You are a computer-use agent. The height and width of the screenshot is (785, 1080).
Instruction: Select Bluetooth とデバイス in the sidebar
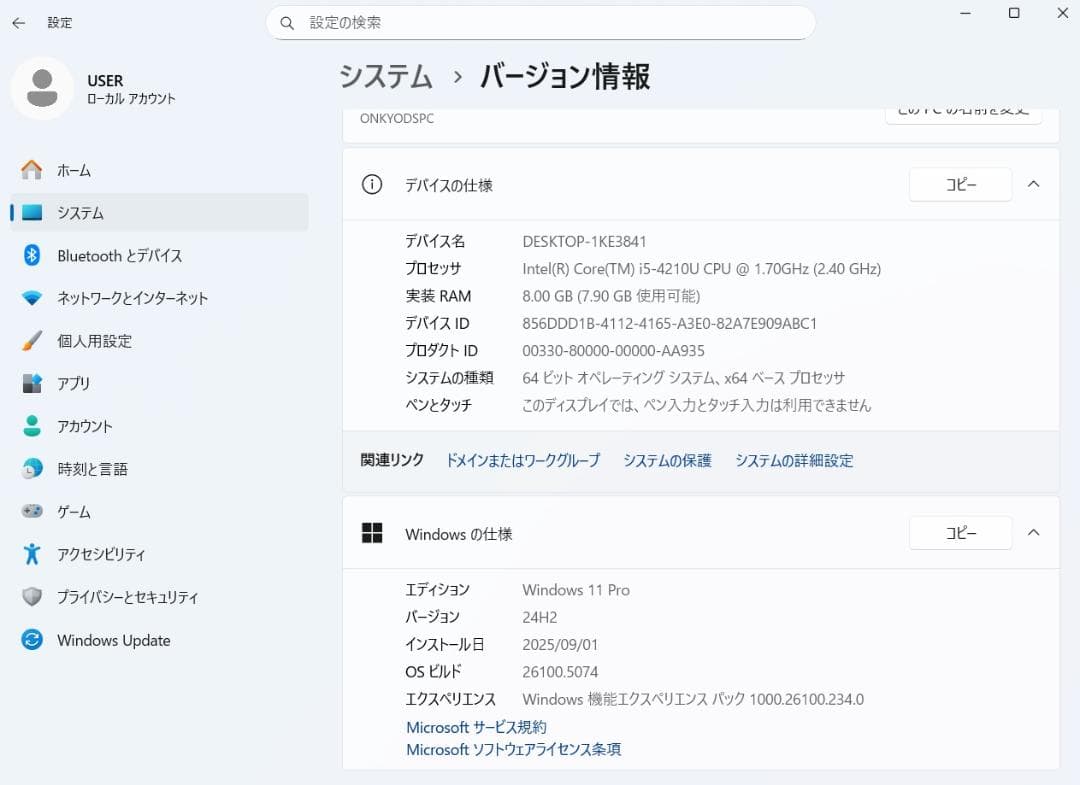(122, 255)
